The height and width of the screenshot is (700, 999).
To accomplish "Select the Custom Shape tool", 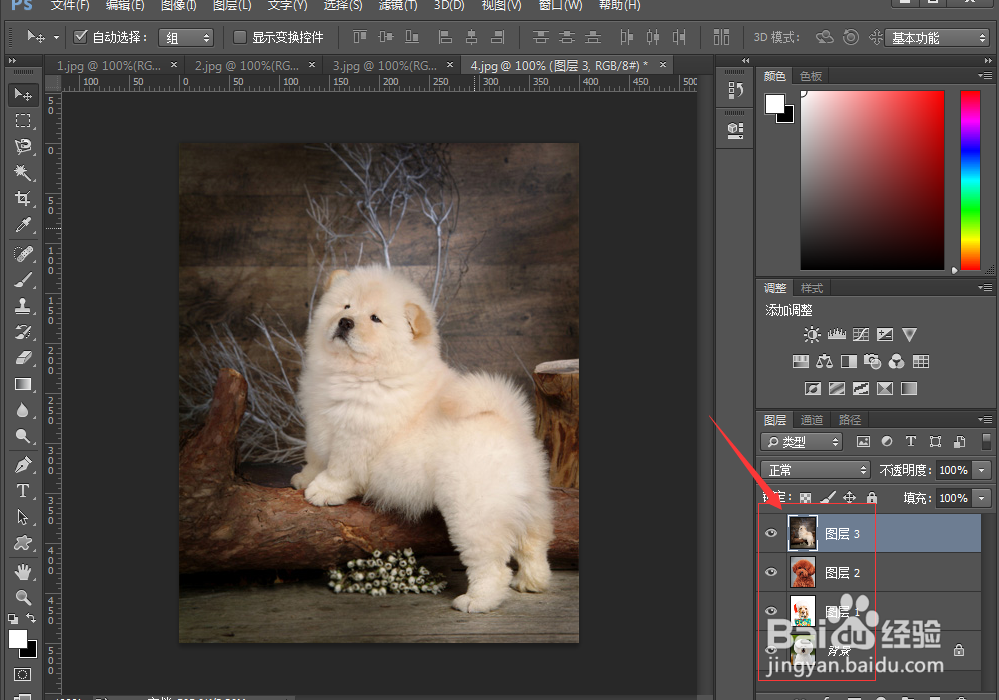I will 23,543.
